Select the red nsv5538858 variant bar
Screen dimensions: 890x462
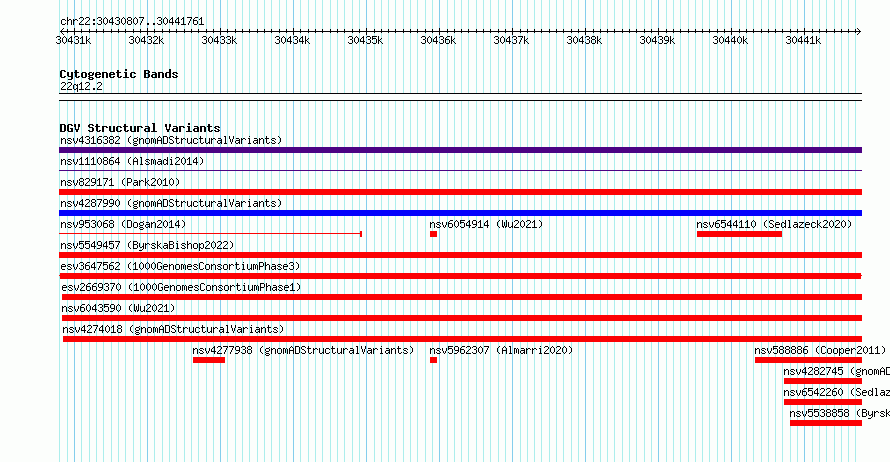(x=826, y=423)
